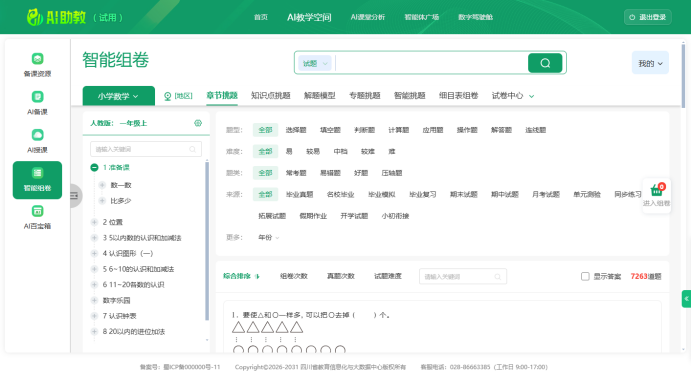This screenshot has width=691, height=378.
Task: Sort questions by 试题难度
Action: pos(387,276)
